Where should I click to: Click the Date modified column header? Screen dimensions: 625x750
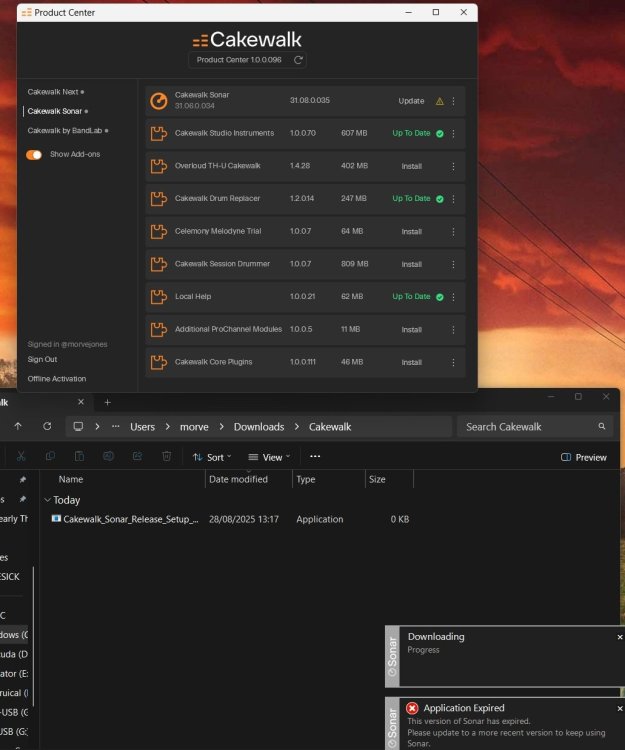click(238, 479)
